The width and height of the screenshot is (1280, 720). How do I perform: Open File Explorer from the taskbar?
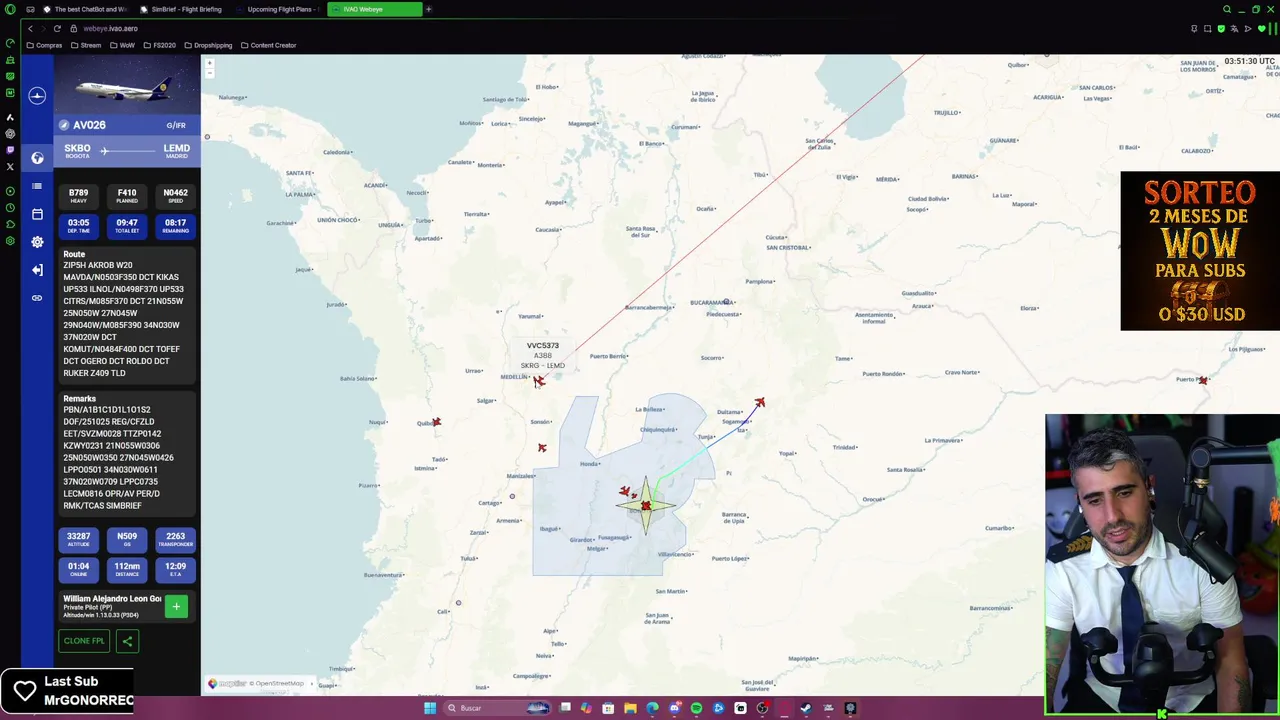click(630, 708)
